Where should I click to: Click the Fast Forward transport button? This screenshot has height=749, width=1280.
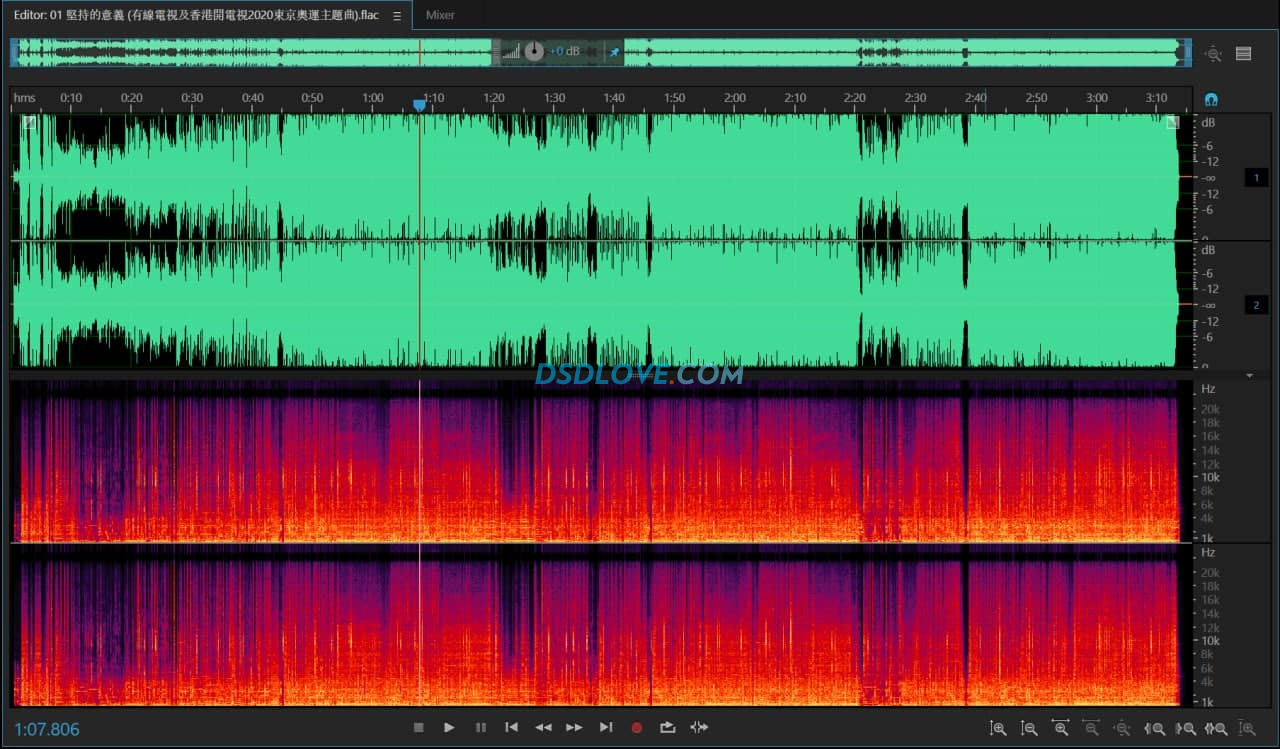coord(574,728)
